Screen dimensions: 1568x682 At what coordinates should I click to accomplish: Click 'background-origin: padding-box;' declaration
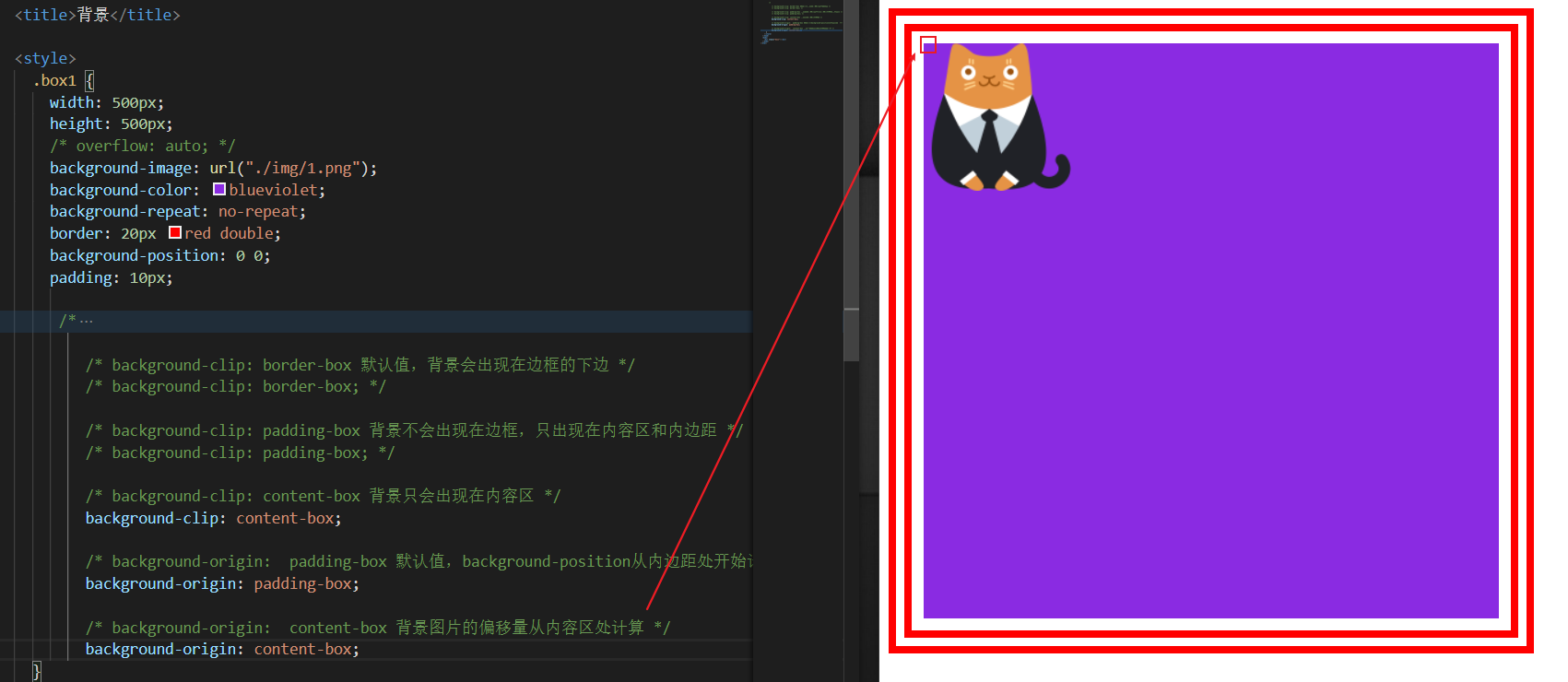pos(222,583)
